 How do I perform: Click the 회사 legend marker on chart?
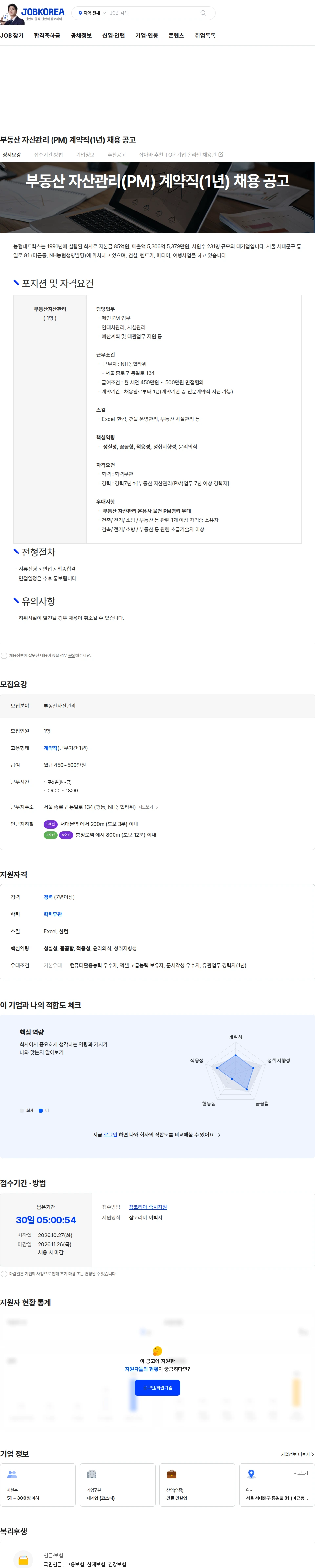click(21, 1110)
